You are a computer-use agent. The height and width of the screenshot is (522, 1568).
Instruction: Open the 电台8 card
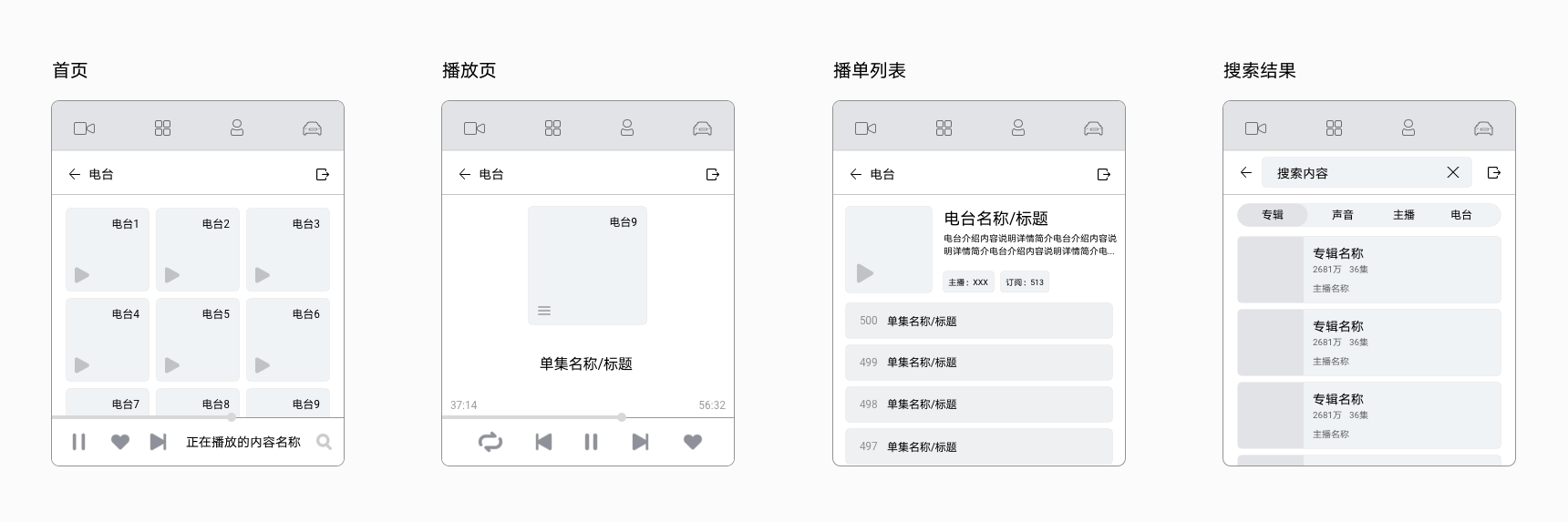[198, 403]
